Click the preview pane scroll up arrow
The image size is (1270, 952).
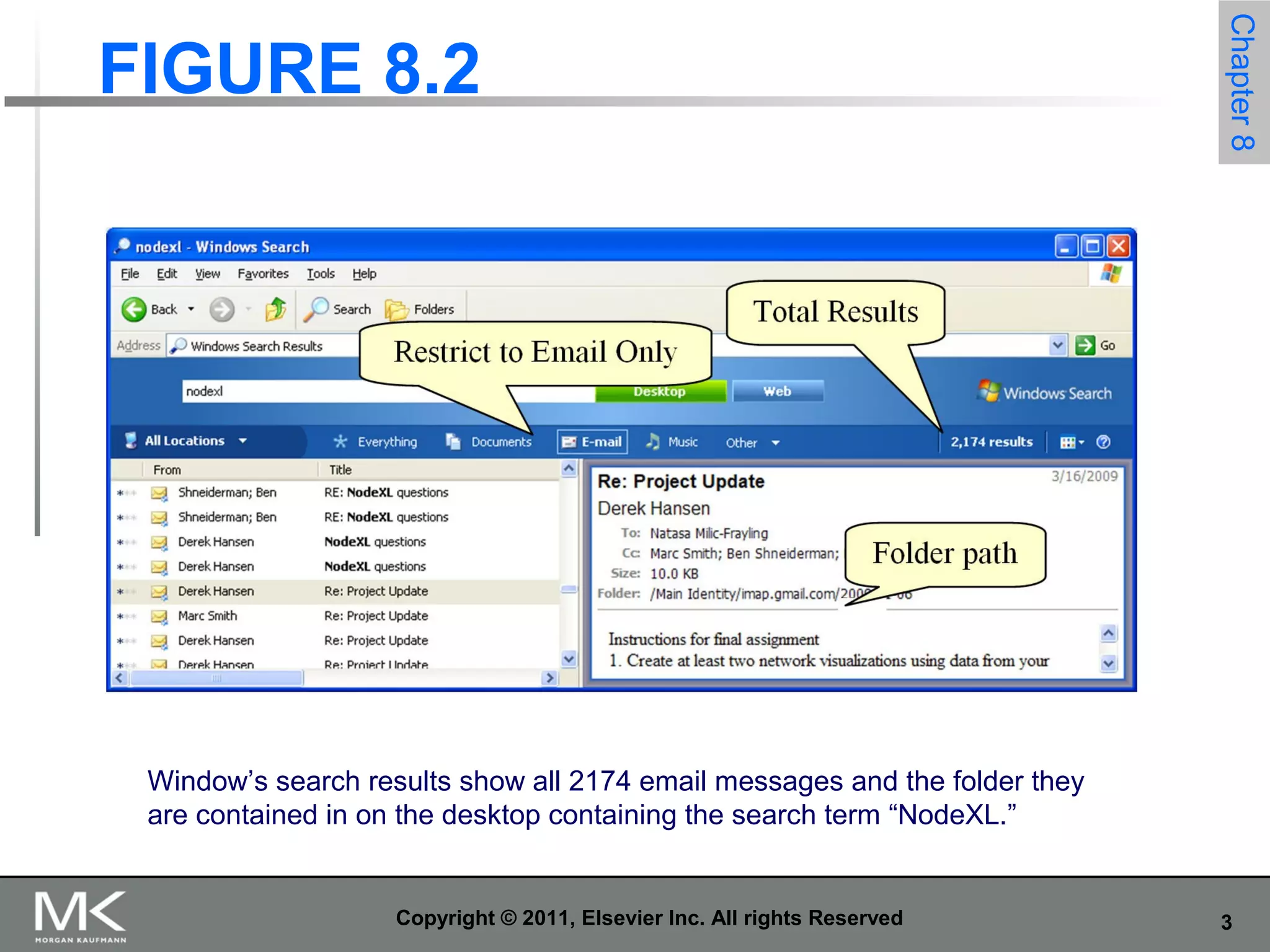(1109, 633)
